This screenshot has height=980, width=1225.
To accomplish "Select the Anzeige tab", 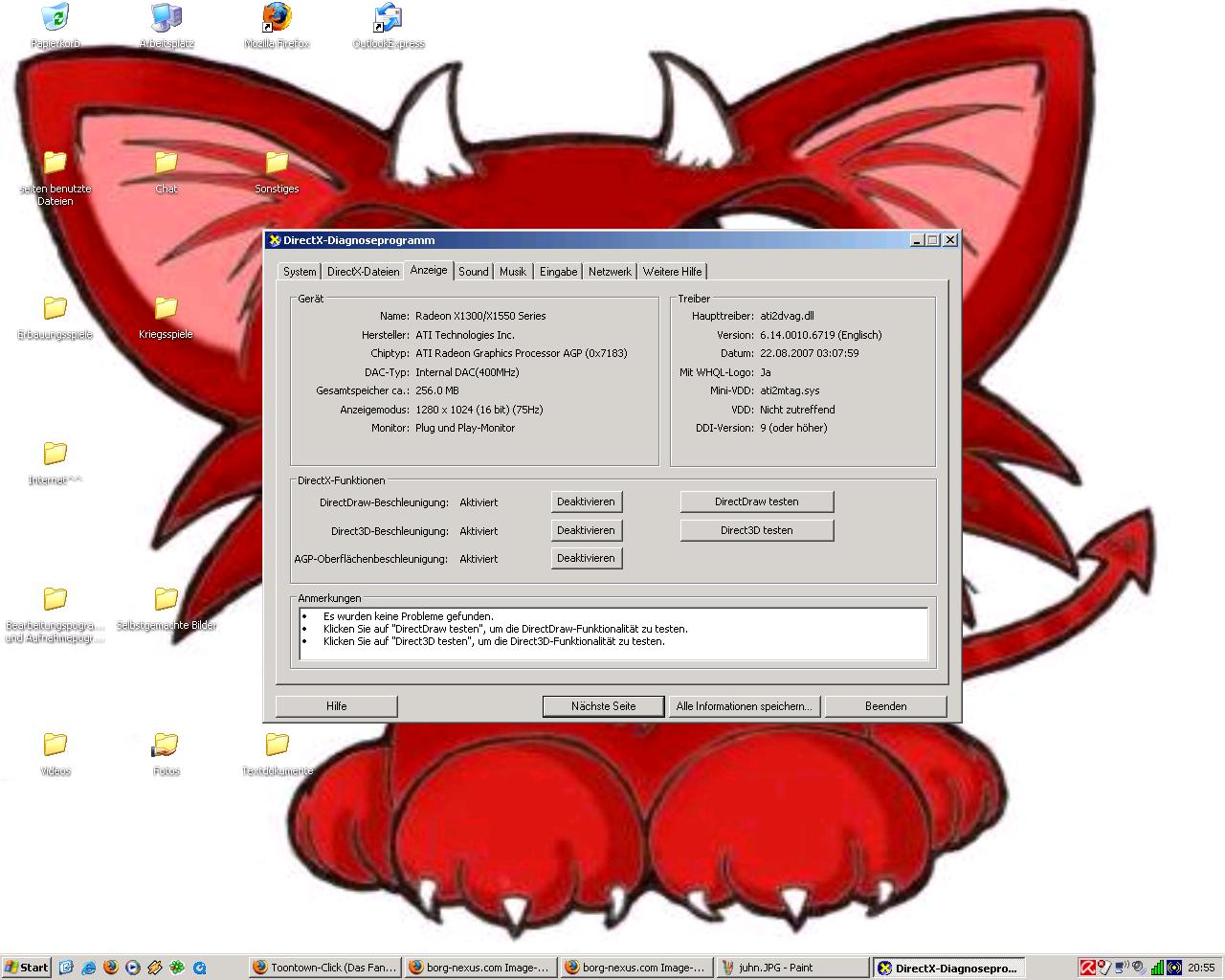I will (x=429, y=270).
